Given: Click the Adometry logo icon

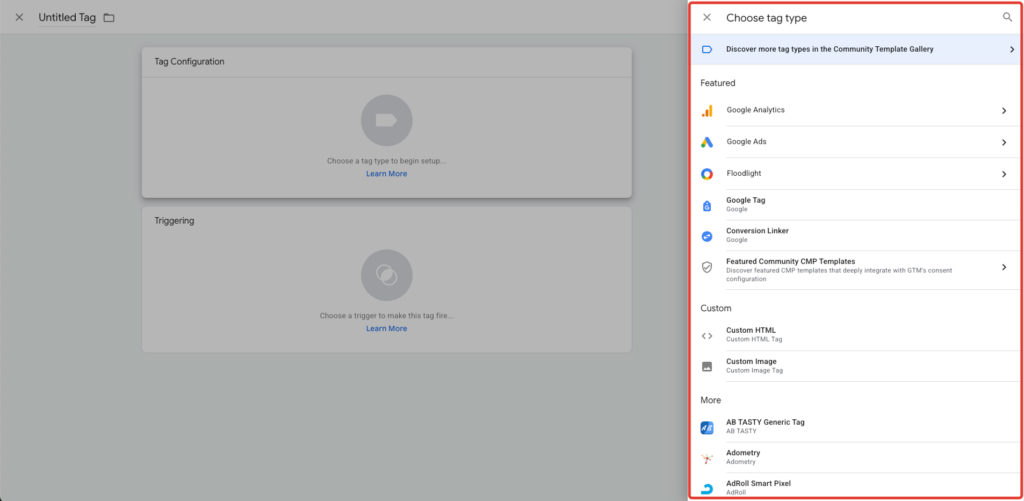Looking at the screenshot, I should coord(707,459).
